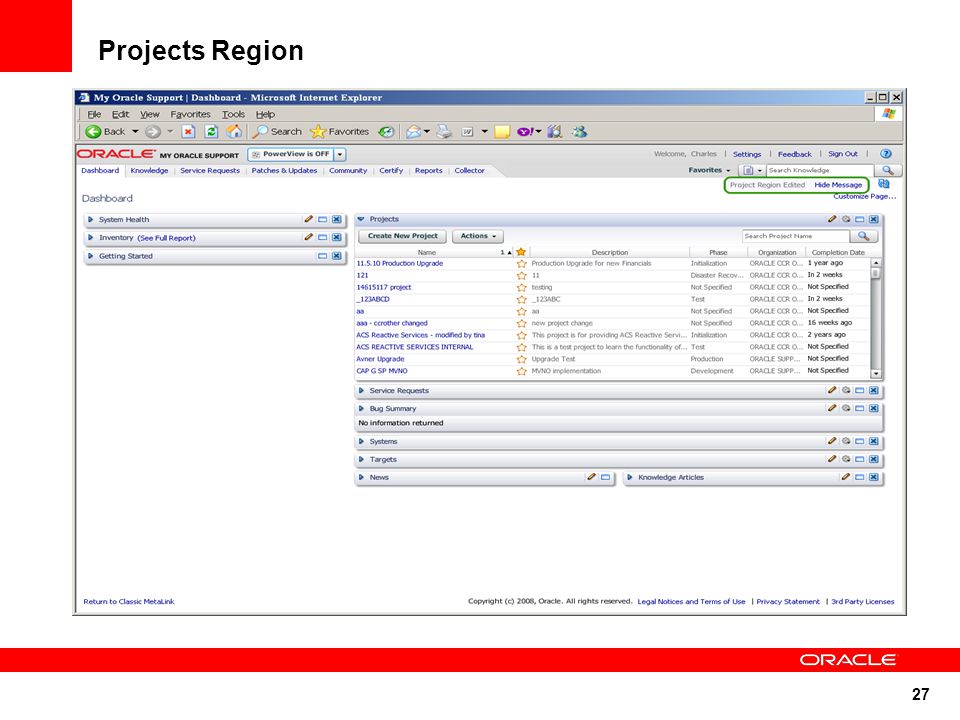The width and height of the screenshot is (960, 720).
Task: Toggle favorite star for 14615117 project
Action: click(x=521, y=287)
